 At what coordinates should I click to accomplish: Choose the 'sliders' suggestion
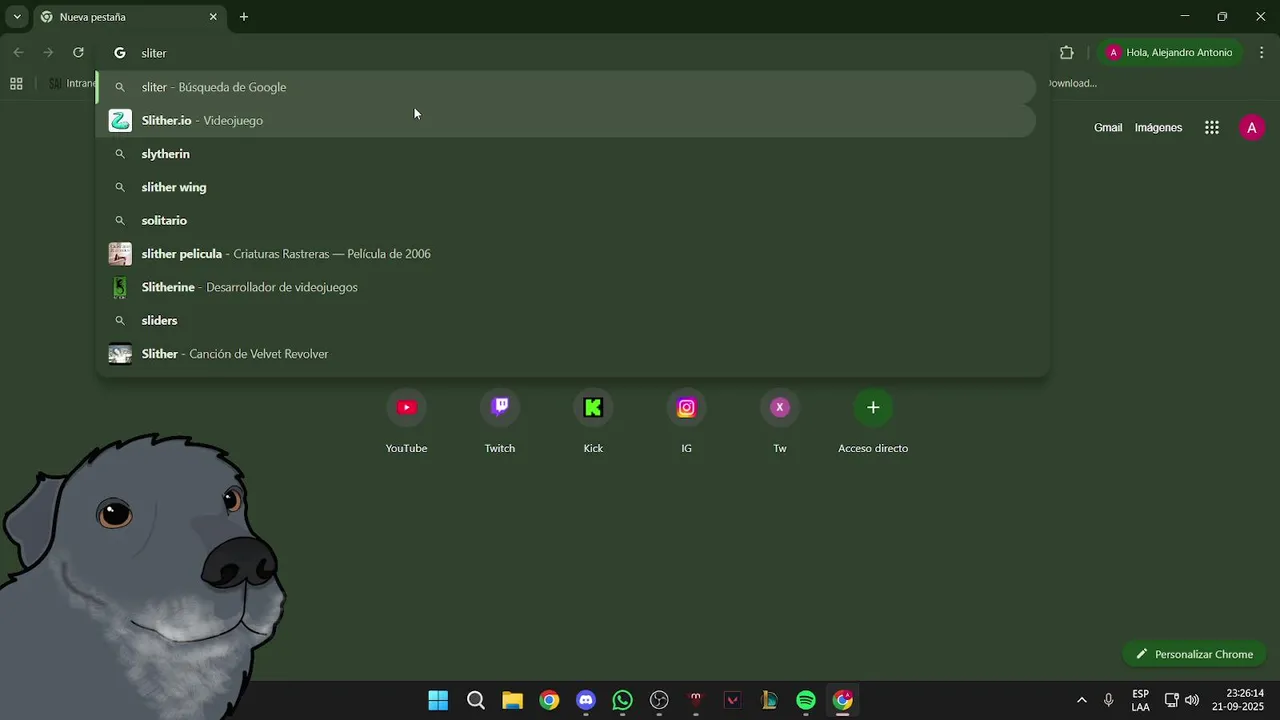(x=566, y=320)
